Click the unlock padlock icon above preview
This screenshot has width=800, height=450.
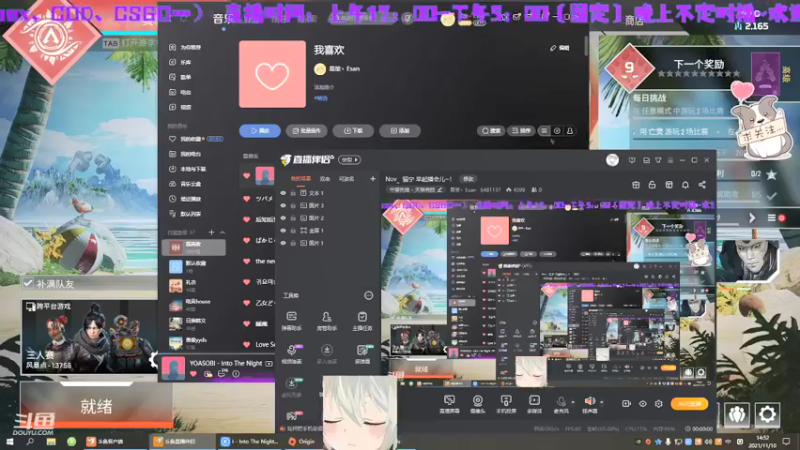click(x=652, y=185)
